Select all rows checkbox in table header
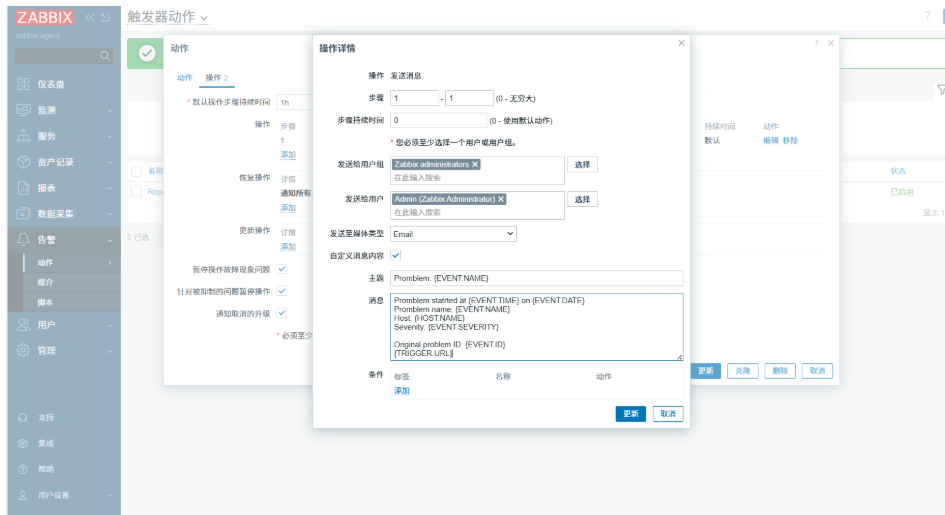Viewport: 945px width, 515px height. click(x=137, y=172)
